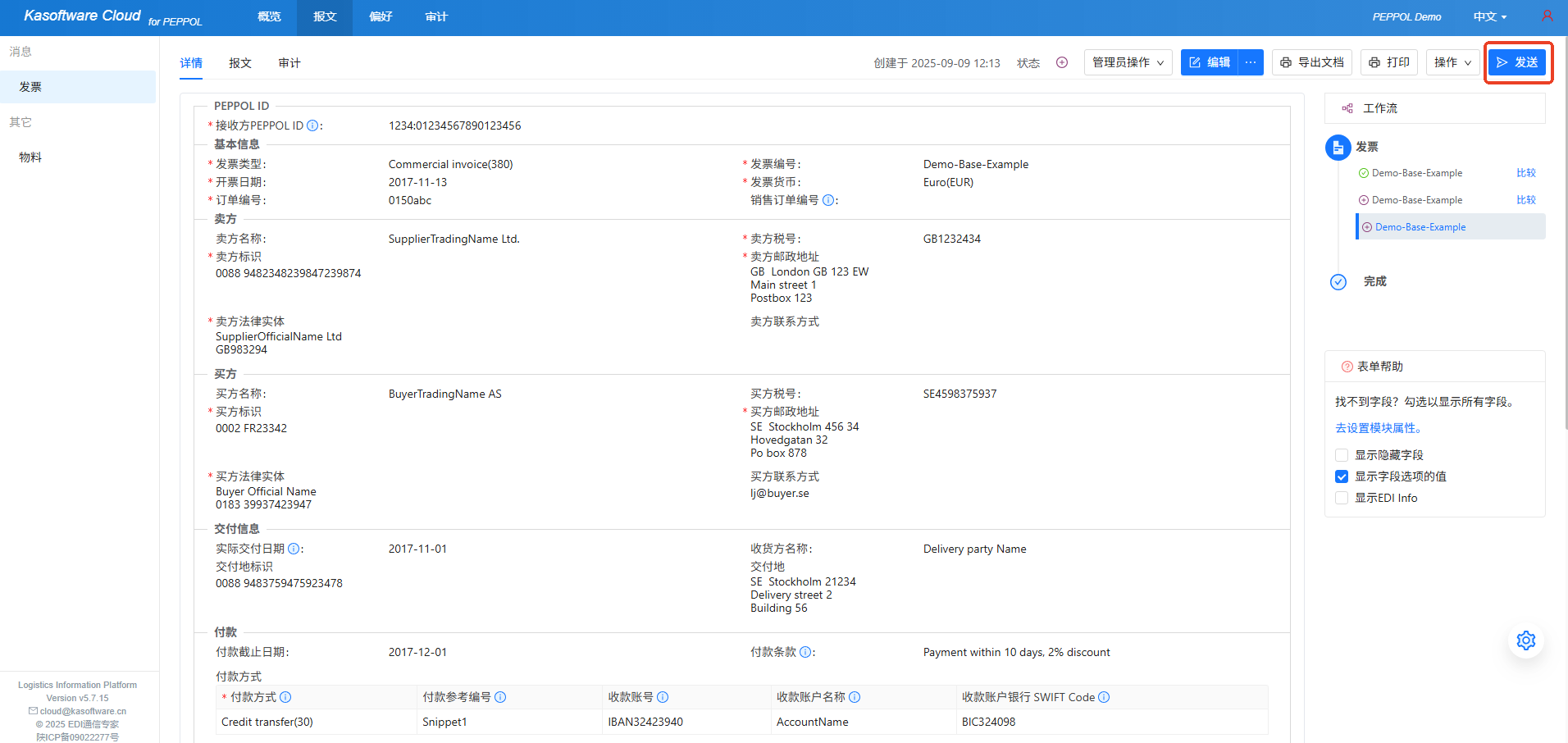The image size is (1568, 743).
Task: Open the floating settings gear
Action: (1525, 640)
